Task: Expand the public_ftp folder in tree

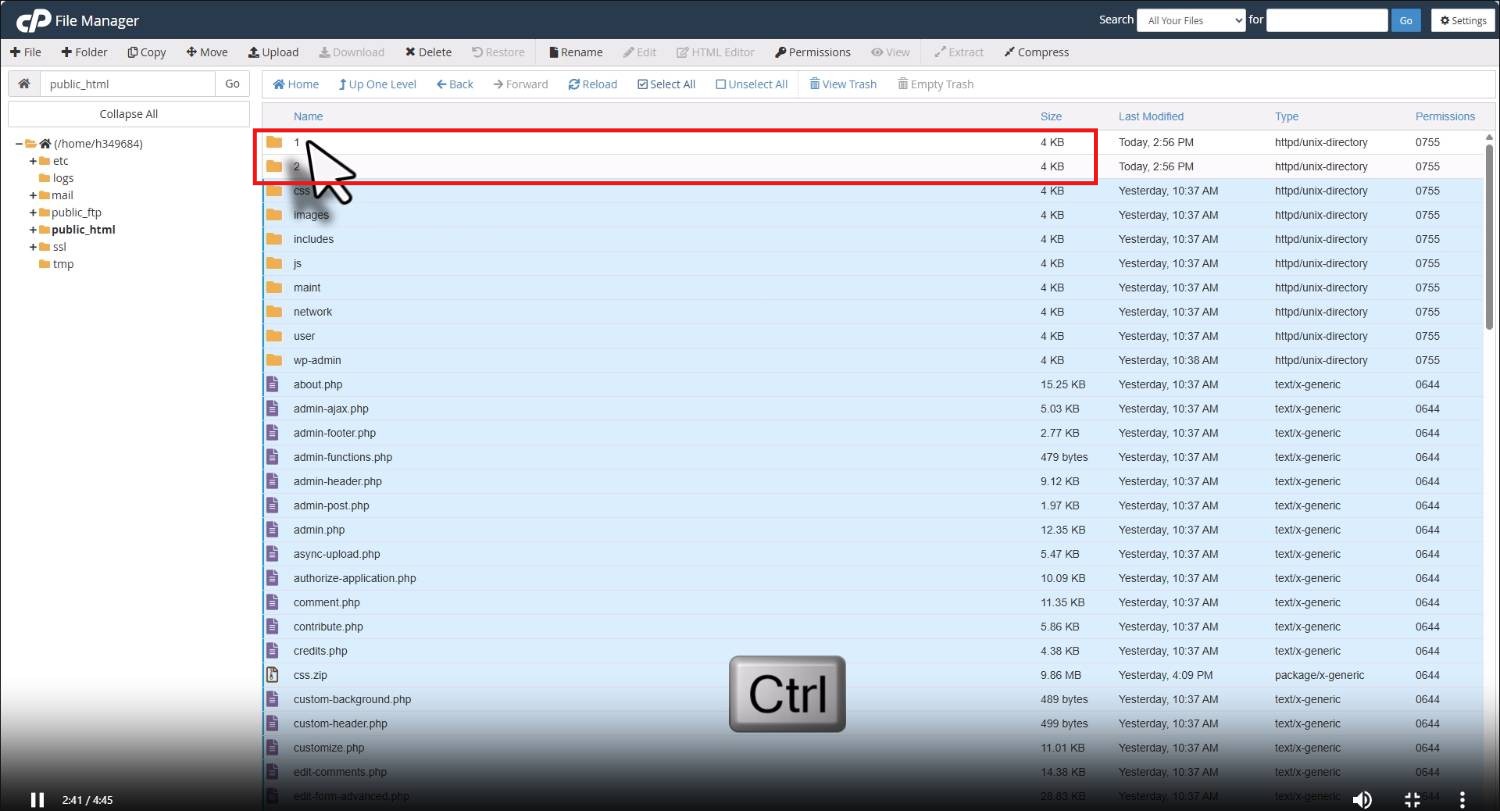Action: pyautogui.click(x=33, y=212)
